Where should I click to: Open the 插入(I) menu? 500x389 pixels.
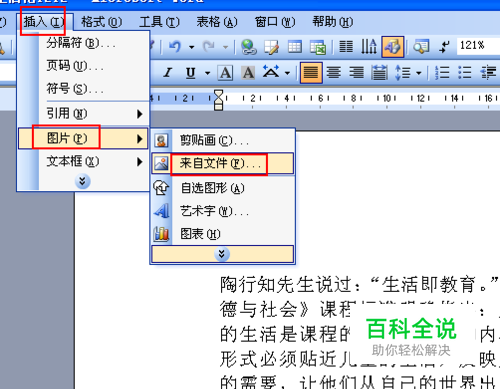click(43, 22)
